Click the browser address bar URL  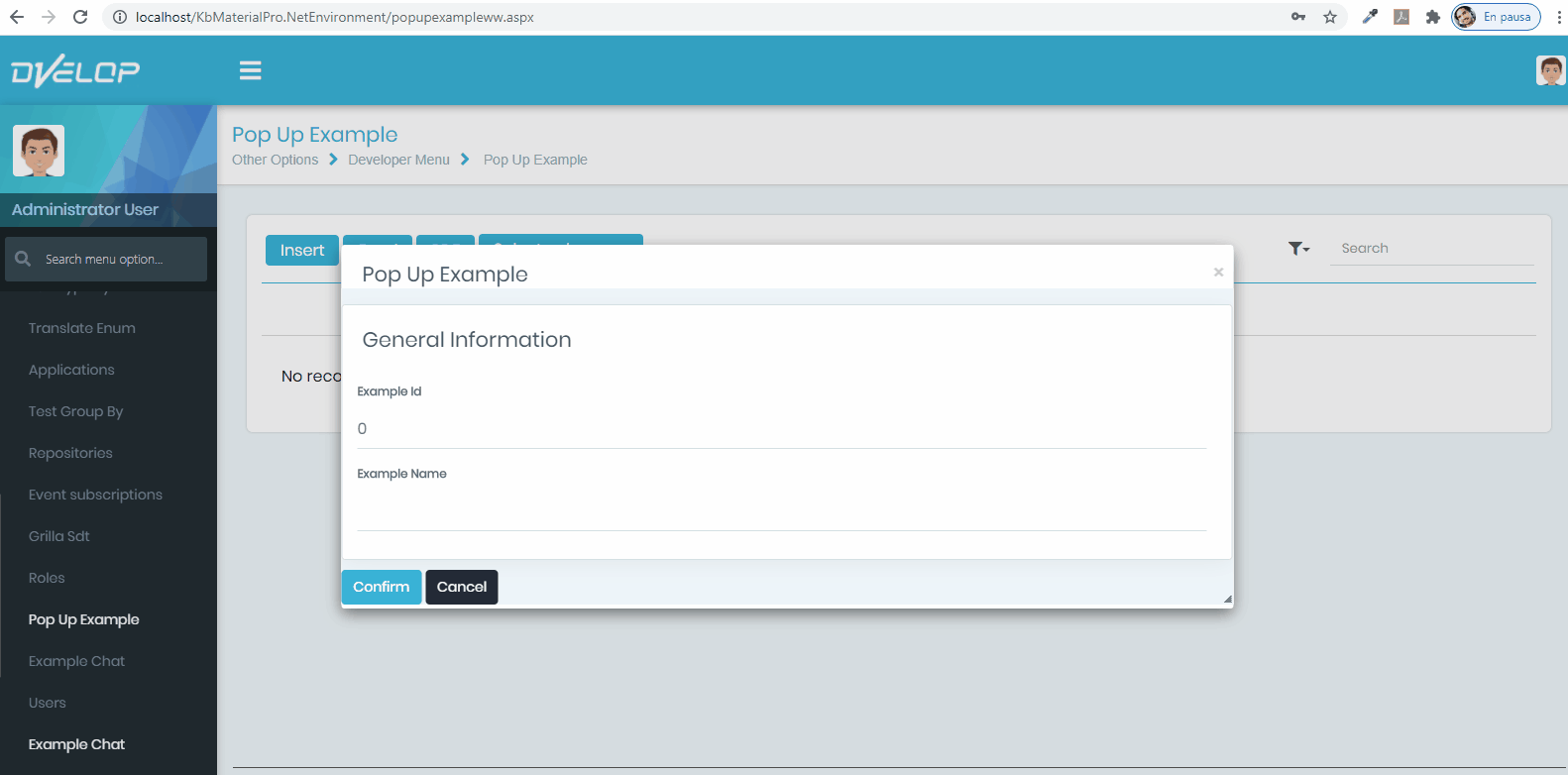[x=335, y=17]
